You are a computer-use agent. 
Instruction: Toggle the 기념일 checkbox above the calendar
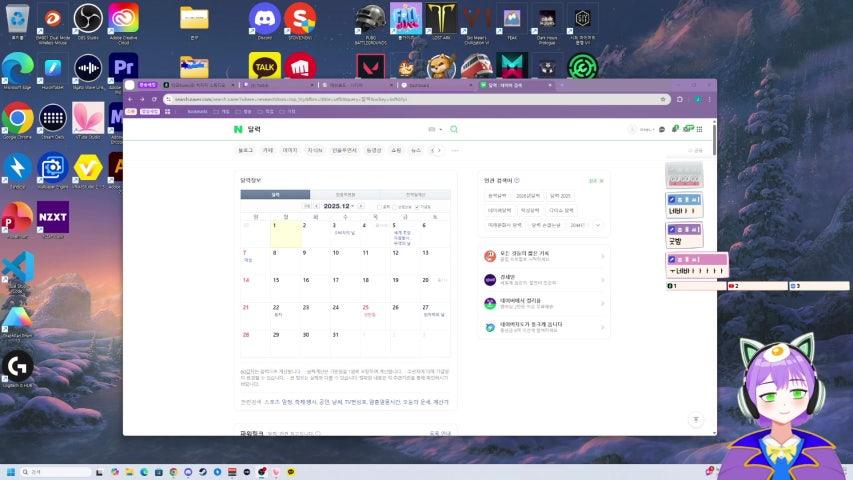[x=418, y=206]
